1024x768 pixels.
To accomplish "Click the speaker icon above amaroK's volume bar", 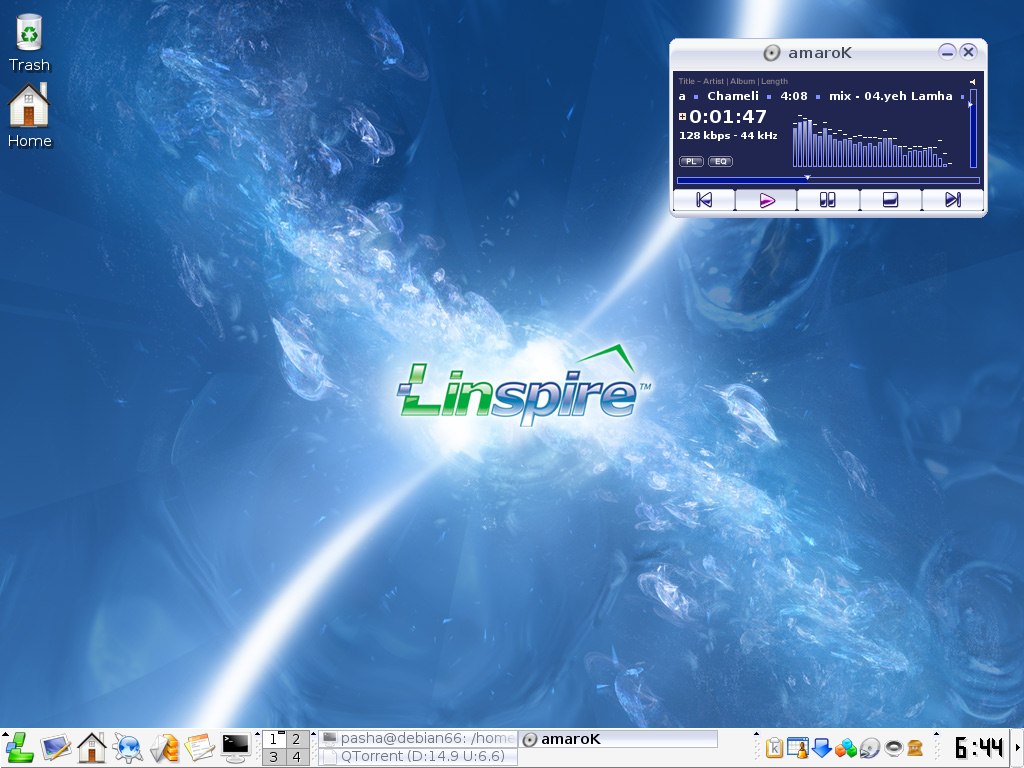I will (972, 82).
